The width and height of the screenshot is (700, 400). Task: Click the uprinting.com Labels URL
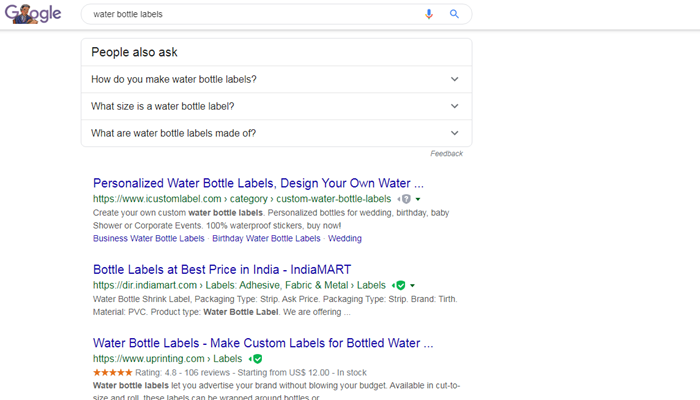click(x=167, y=359)
